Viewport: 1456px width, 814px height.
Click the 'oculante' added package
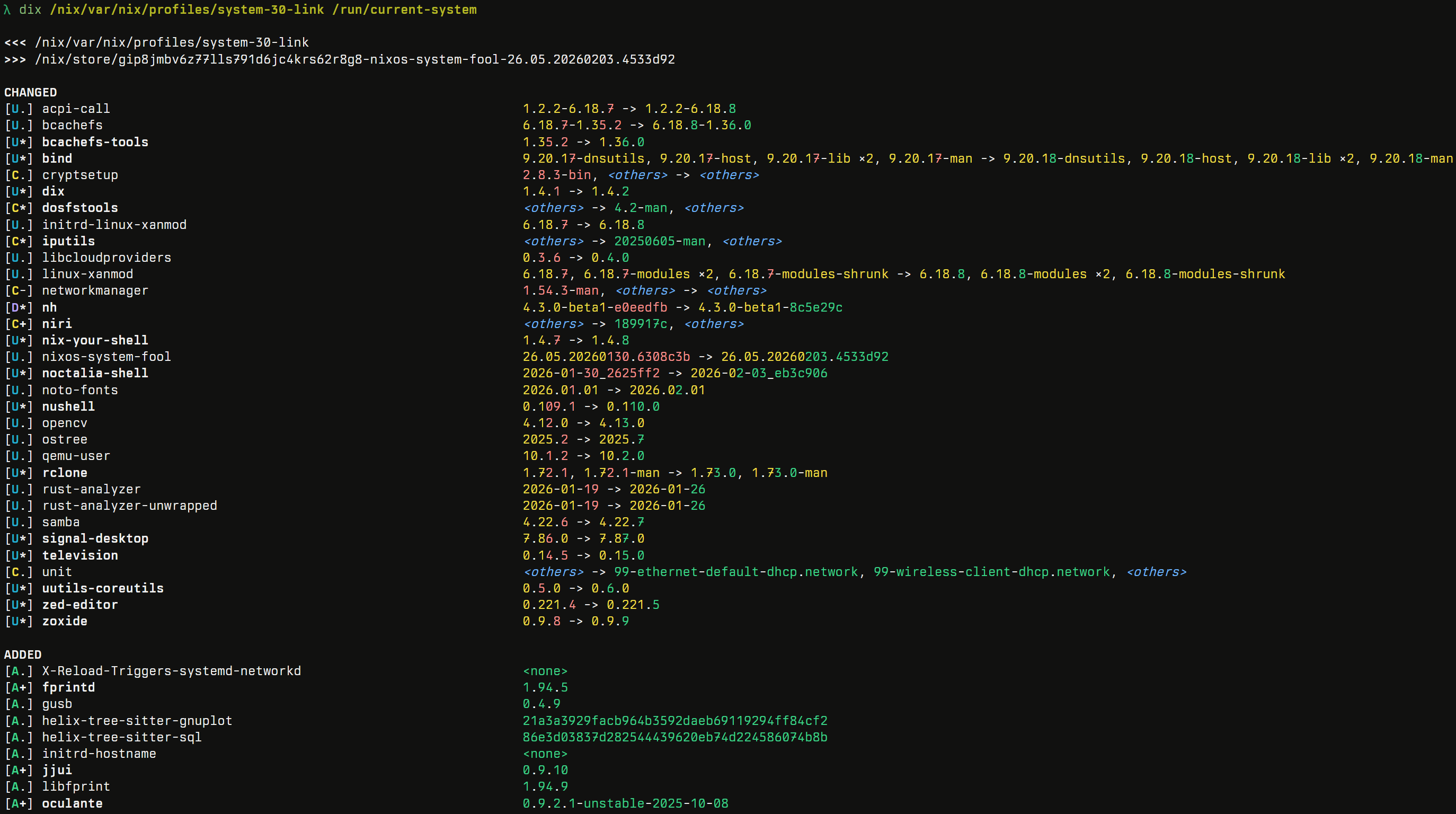[x=73, y=803]
